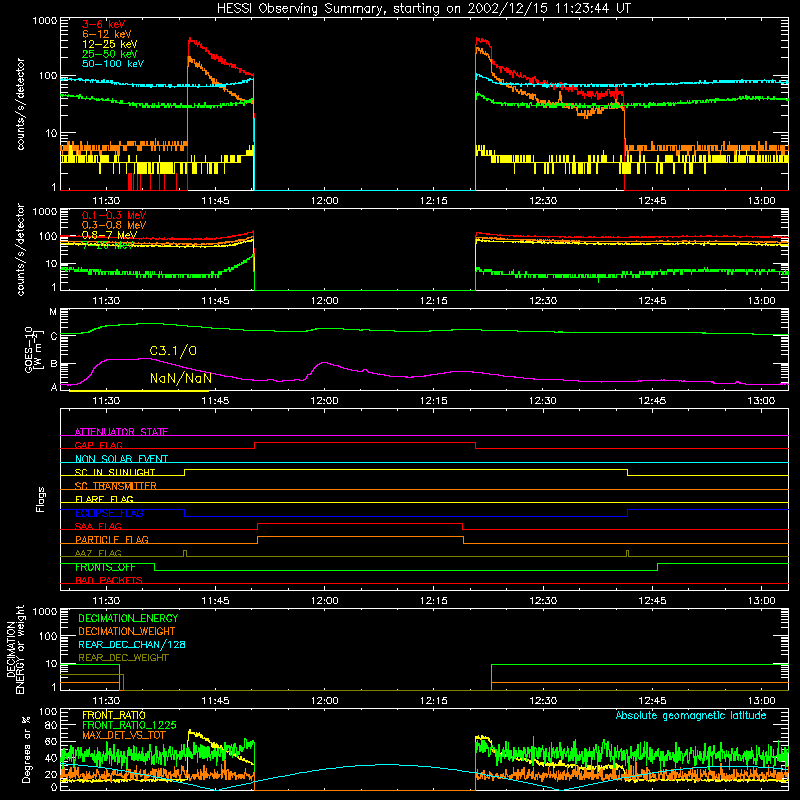Pick the 50-100 keV legend label
Screen dimensions: 800x800
coord(113,64)
